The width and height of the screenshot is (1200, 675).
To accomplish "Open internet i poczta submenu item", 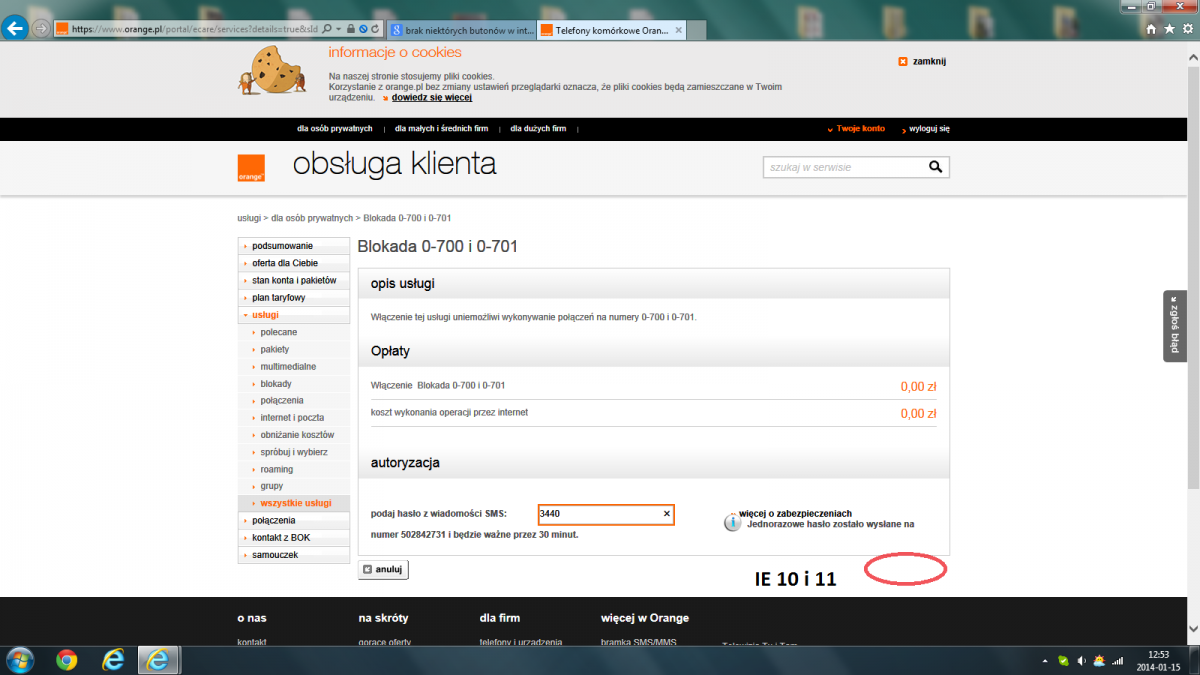I will (292, 418).
